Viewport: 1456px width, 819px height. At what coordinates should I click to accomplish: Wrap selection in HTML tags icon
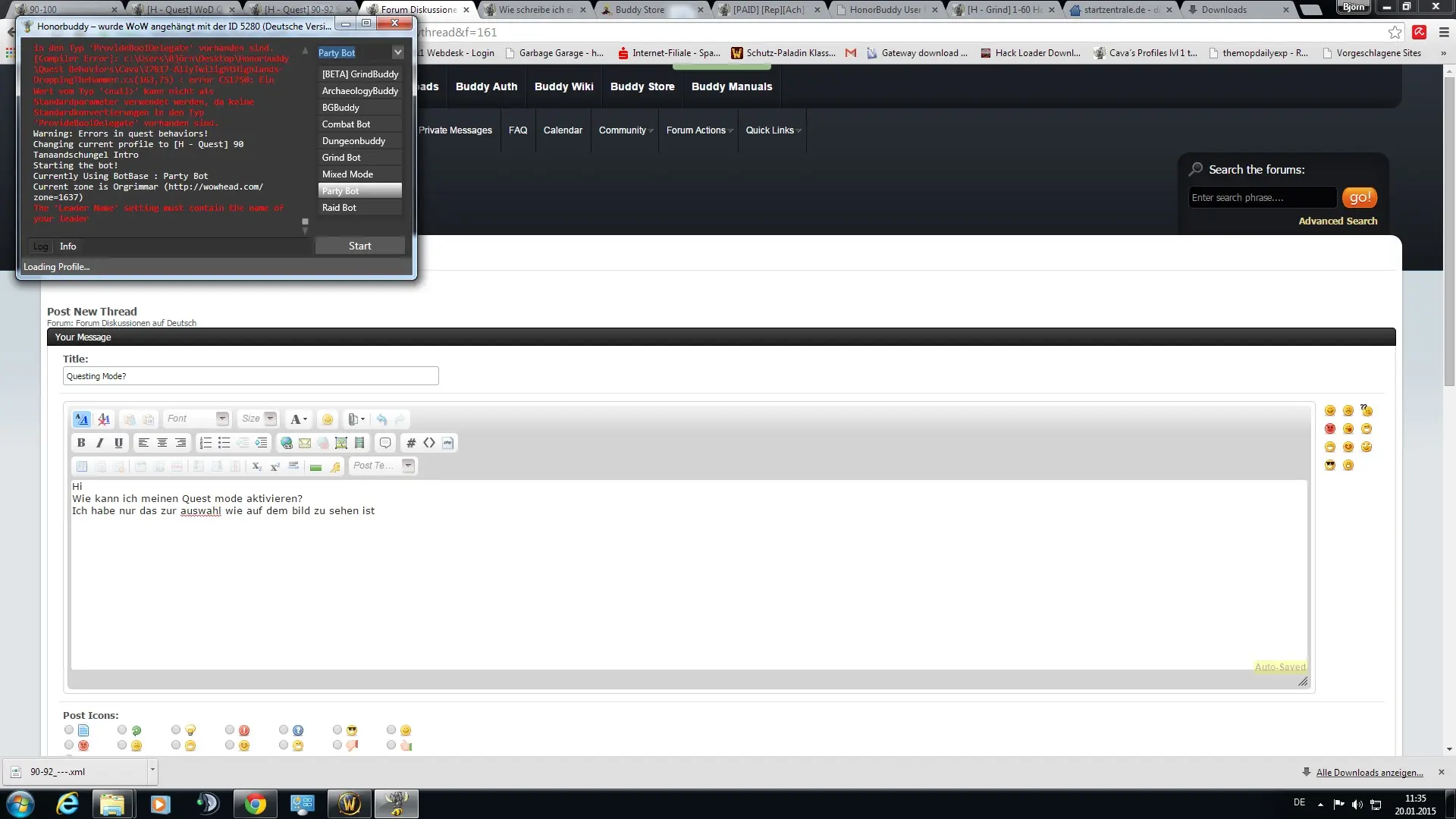coord(429,443)
